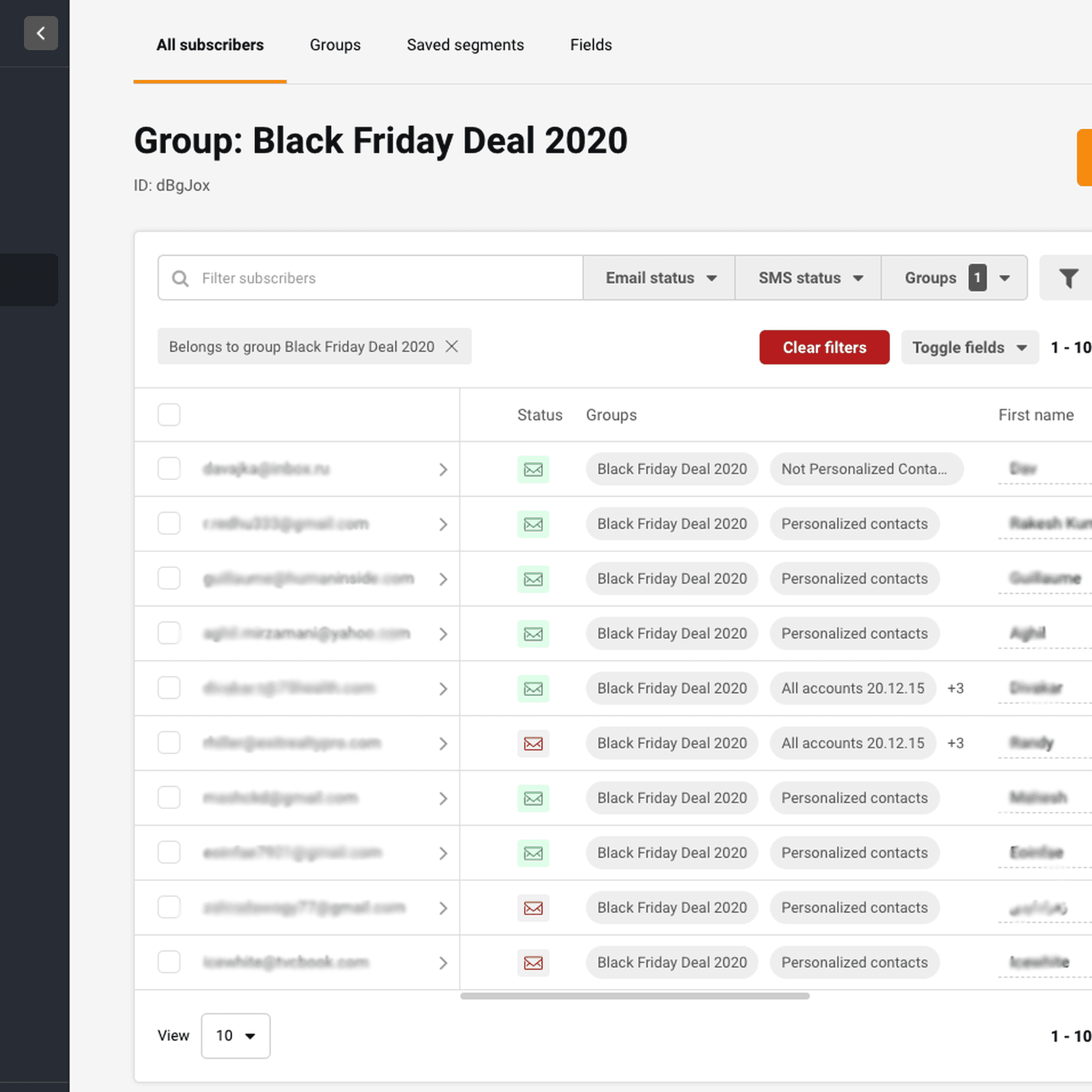The width and height of the screenshot is (1092, 1092).
Task: Tick the select-all header checkbox
Action: click(x=169, y=415)
